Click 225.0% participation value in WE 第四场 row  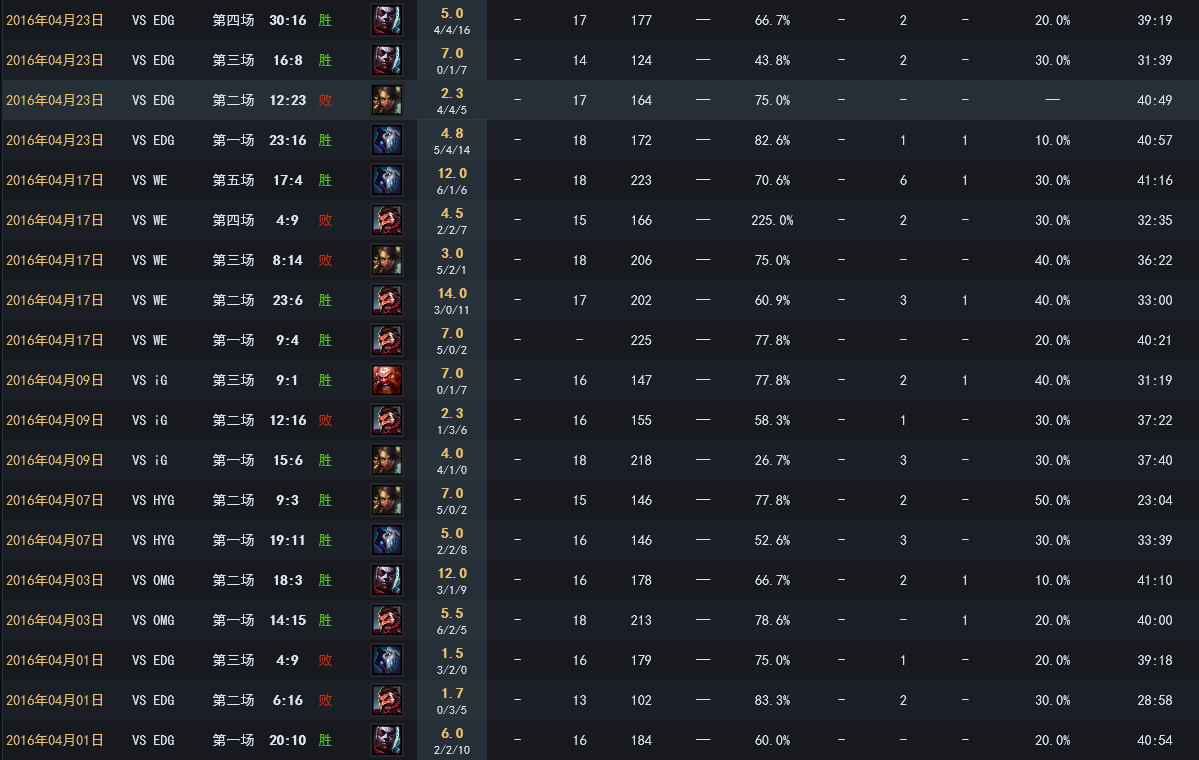(772, 220)
